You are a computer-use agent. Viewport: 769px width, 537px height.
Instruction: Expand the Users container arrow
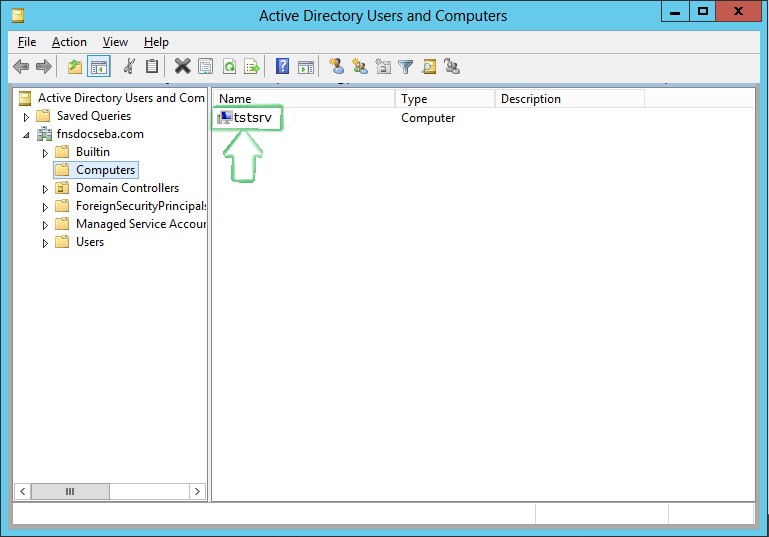click(x=45, y=242)
